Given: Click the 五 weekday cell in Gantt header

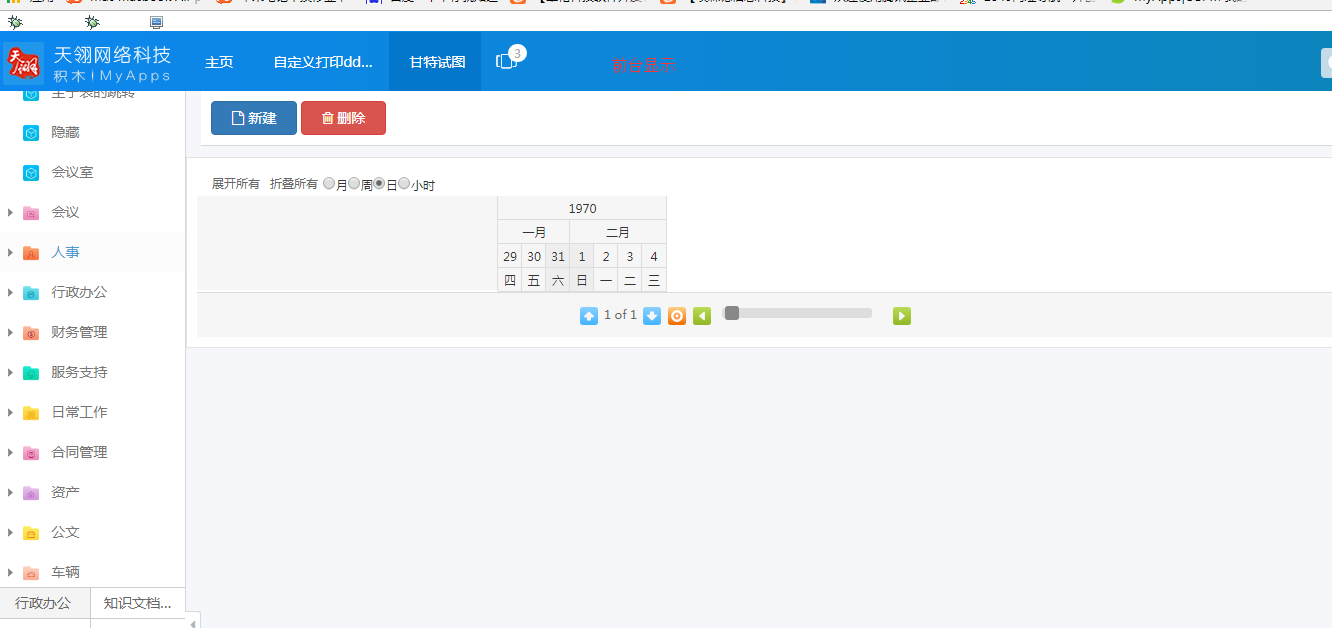Looking at the screenshot, I should click(x=534, y=280).
